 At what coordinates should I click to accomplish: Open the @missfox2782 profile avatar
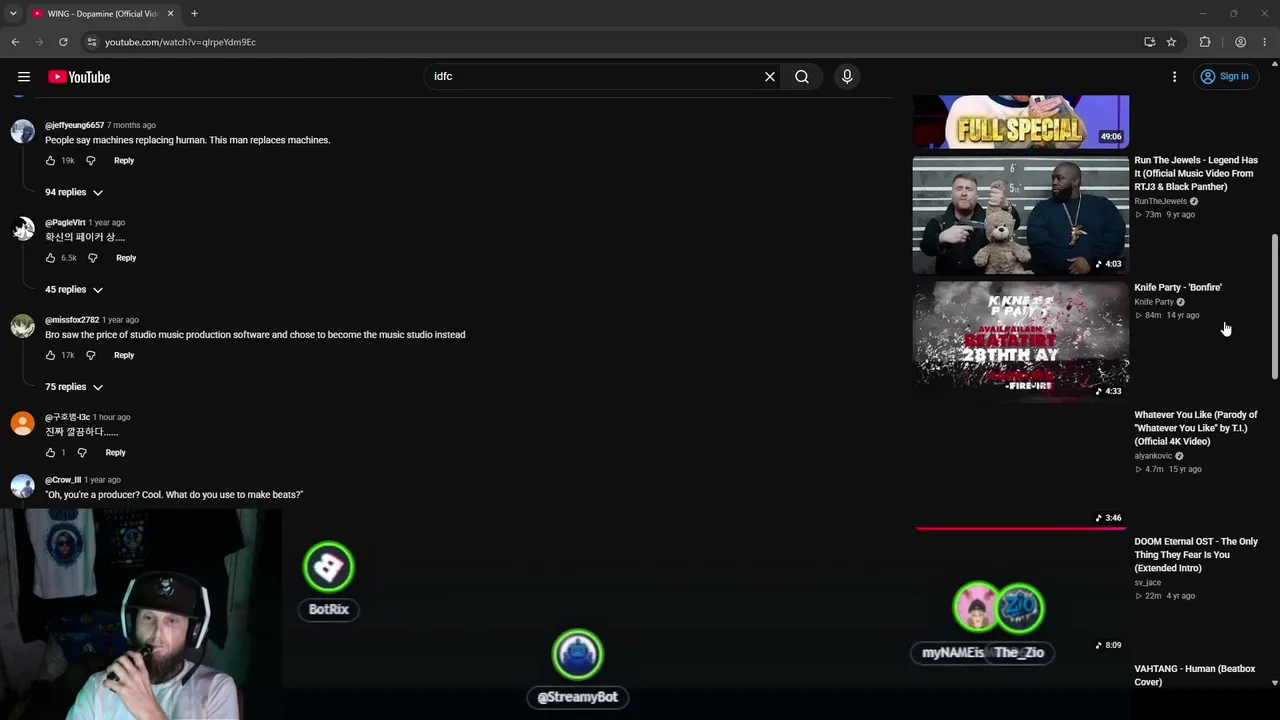pos(22,326)
